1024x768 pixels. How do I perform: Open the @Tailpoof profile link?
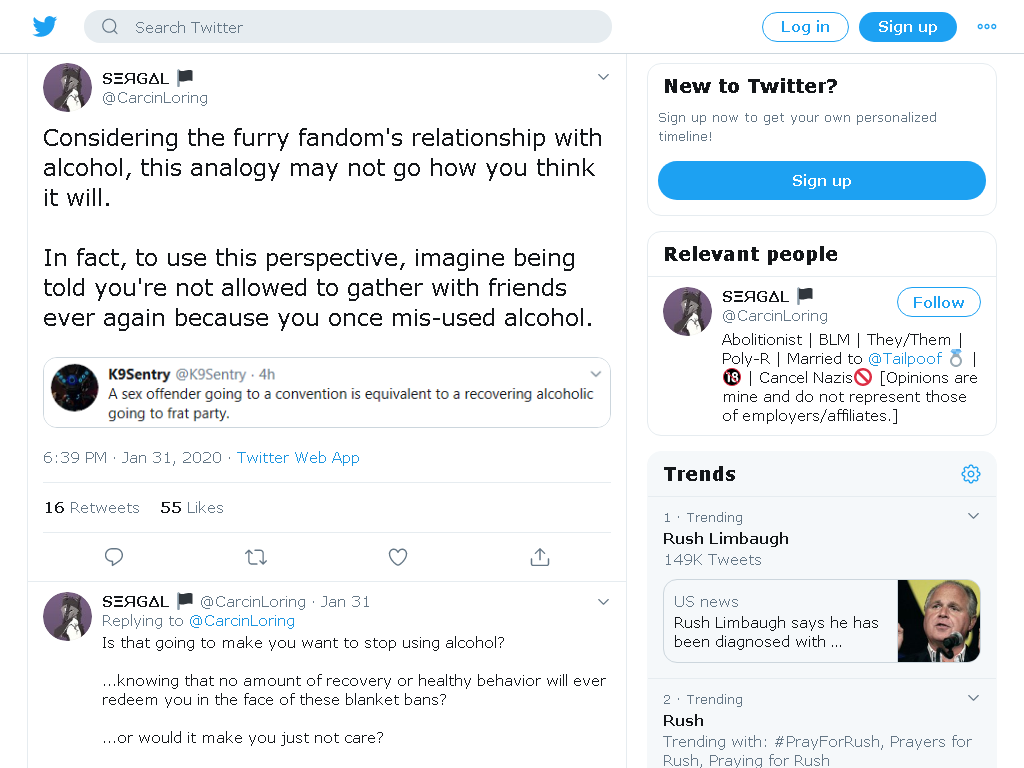point(904,359)
